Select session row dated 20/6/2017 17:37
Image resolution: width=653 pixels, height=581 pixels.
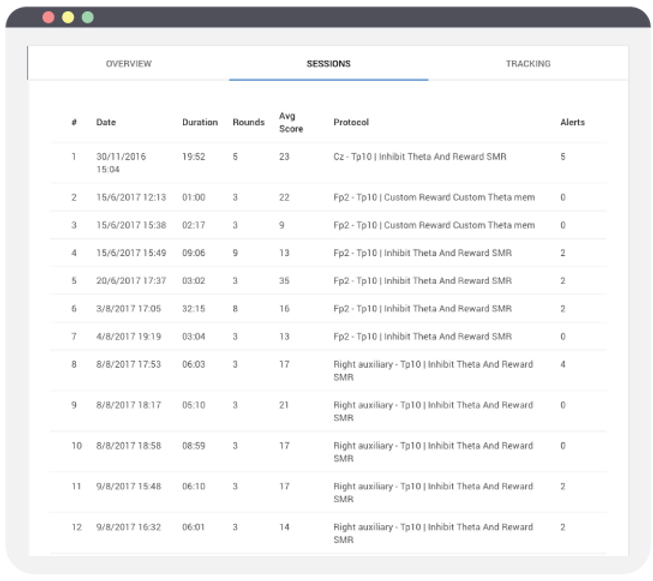131,282
